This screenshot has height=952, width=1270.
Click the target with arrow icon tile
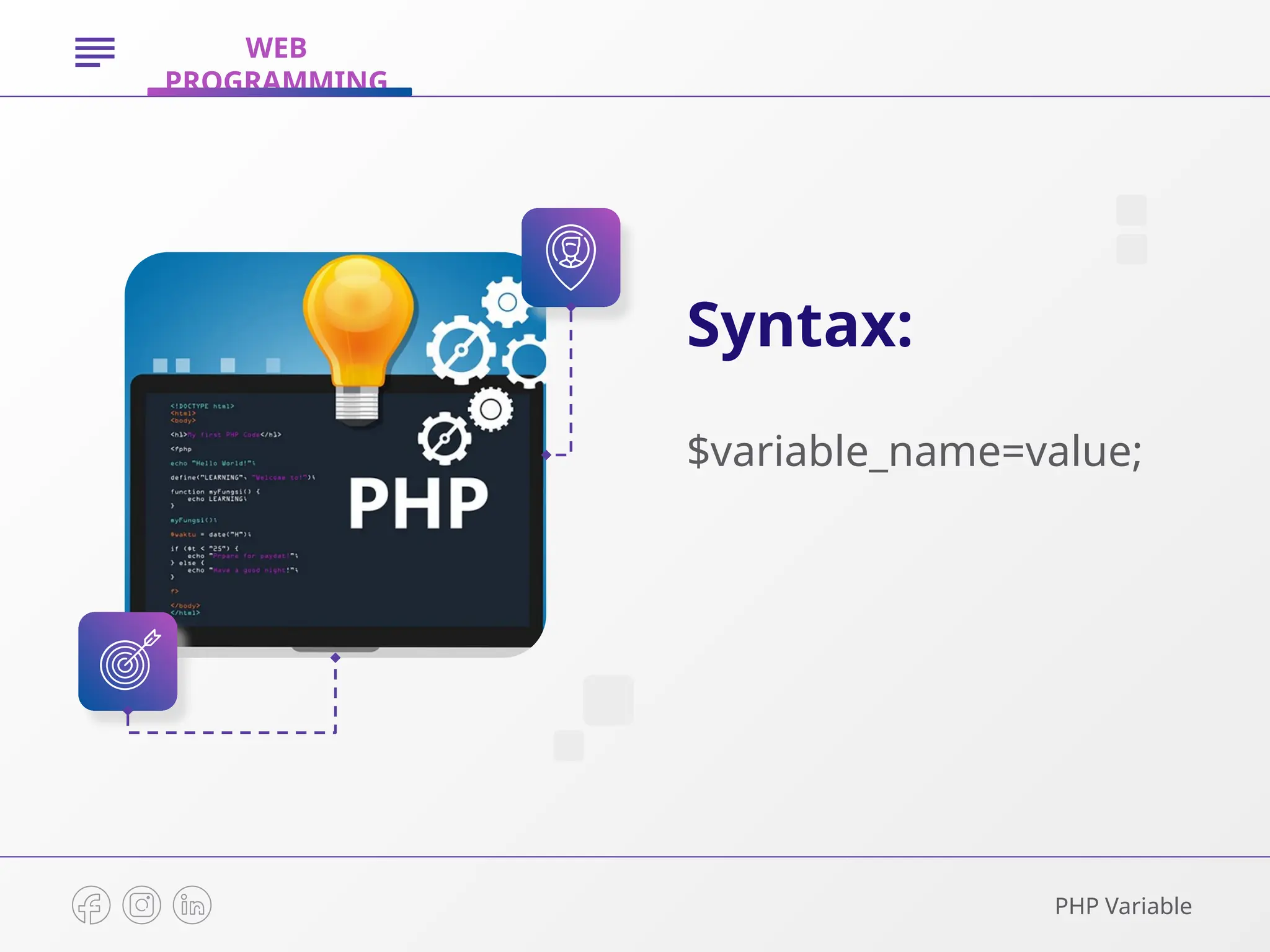(x=128, y=661)
